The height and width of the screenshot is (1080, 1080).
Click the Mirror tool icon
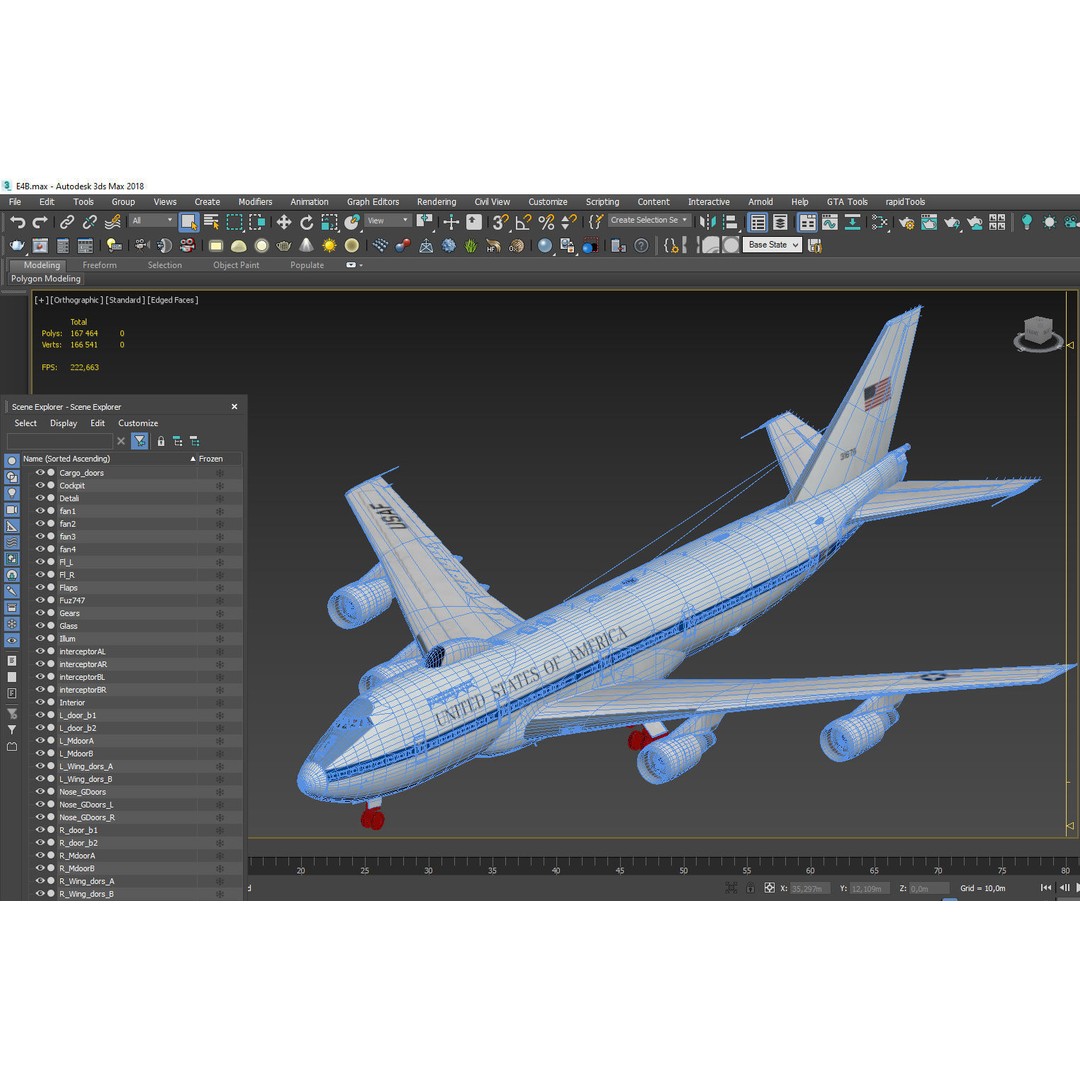pyautogui.click(x=707, y=222)
